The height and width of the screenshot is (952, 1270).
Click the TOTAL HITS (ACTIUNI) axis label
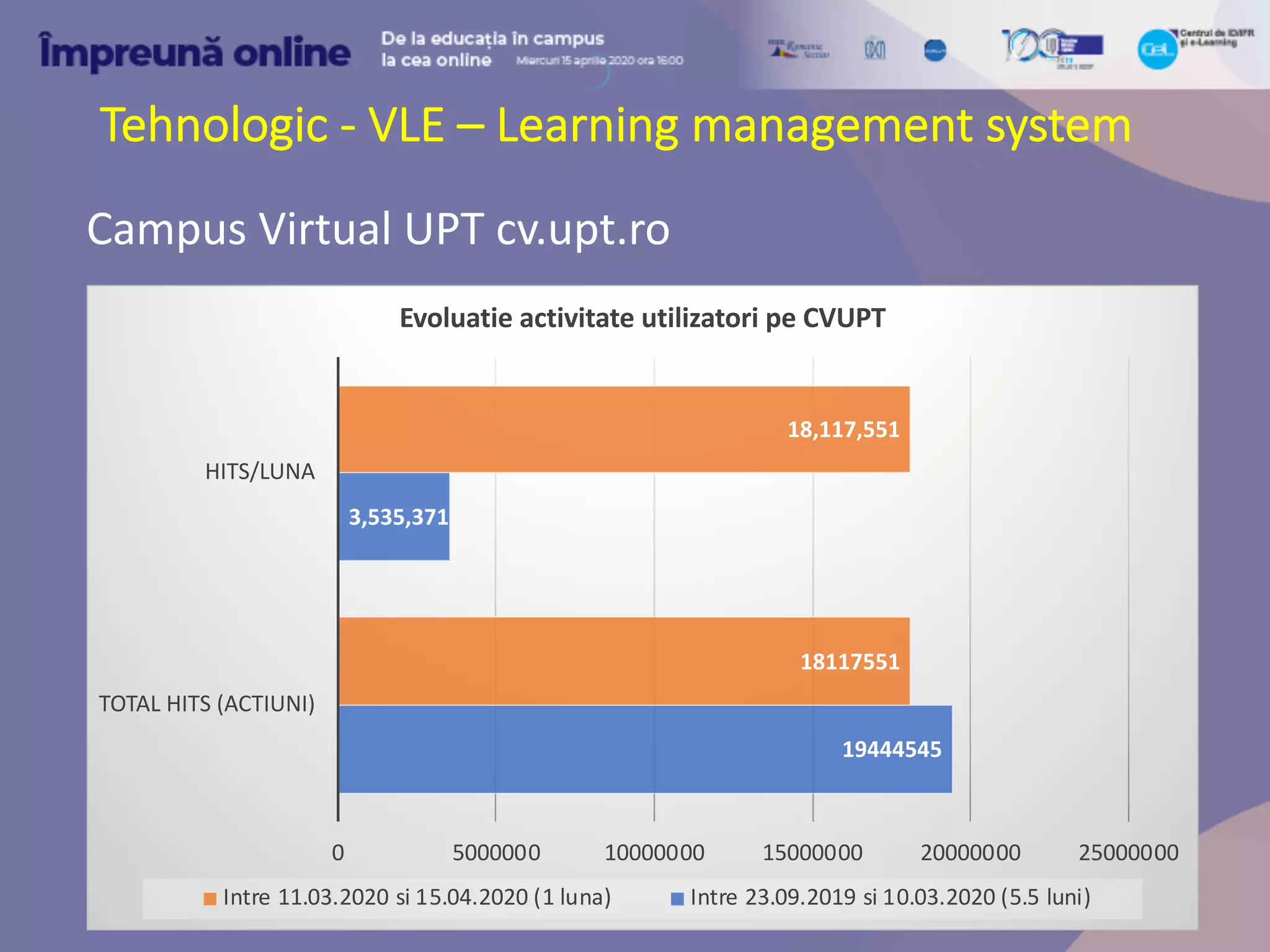click(206, 704)
